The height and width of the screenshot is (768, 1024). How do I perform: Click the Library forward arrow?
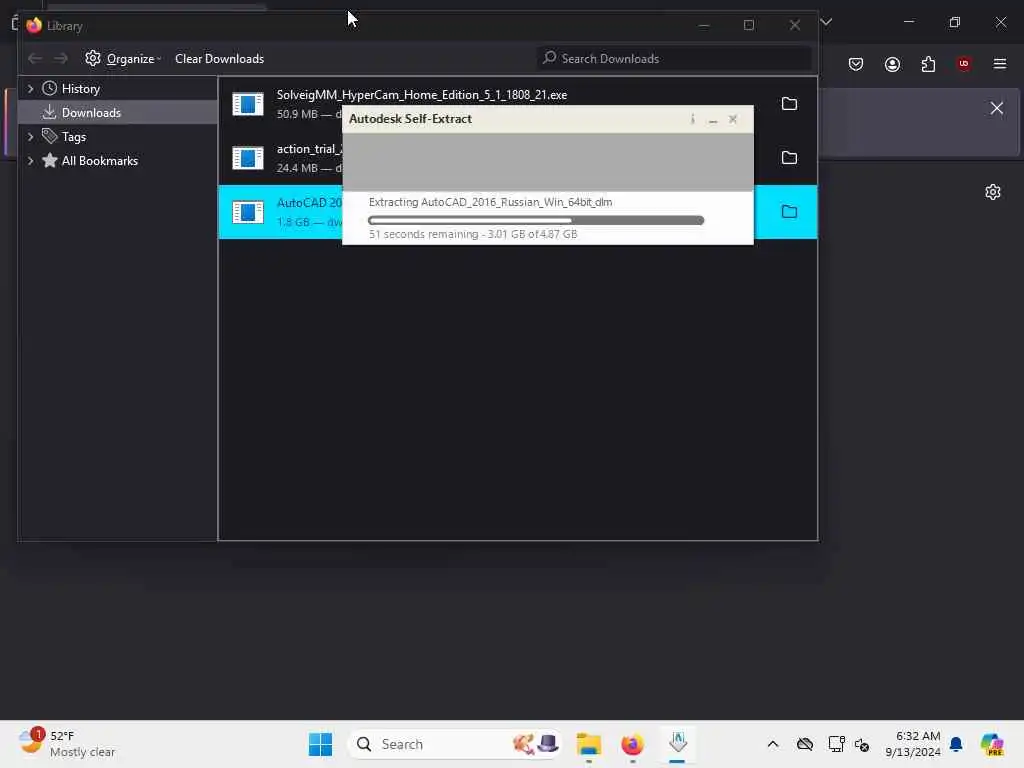tap(61, 59)
